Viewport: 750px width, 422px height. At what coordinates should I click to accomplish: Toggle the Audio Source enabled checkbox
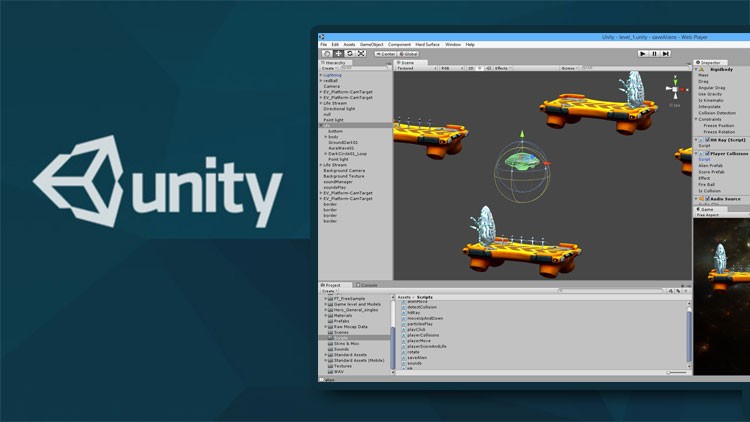coord(707,199)
